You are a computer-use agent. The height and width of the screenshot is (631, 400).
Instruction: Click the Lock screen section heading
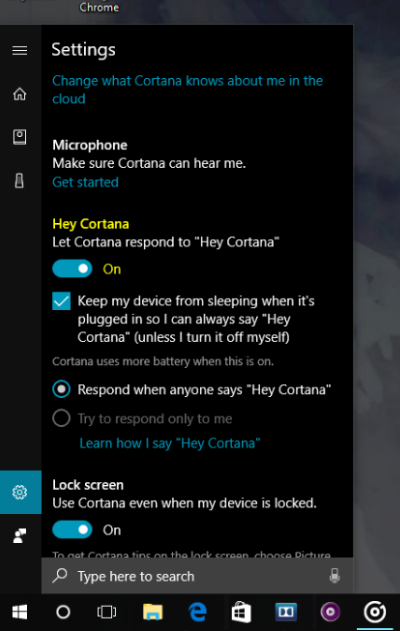tap(88, 485)
